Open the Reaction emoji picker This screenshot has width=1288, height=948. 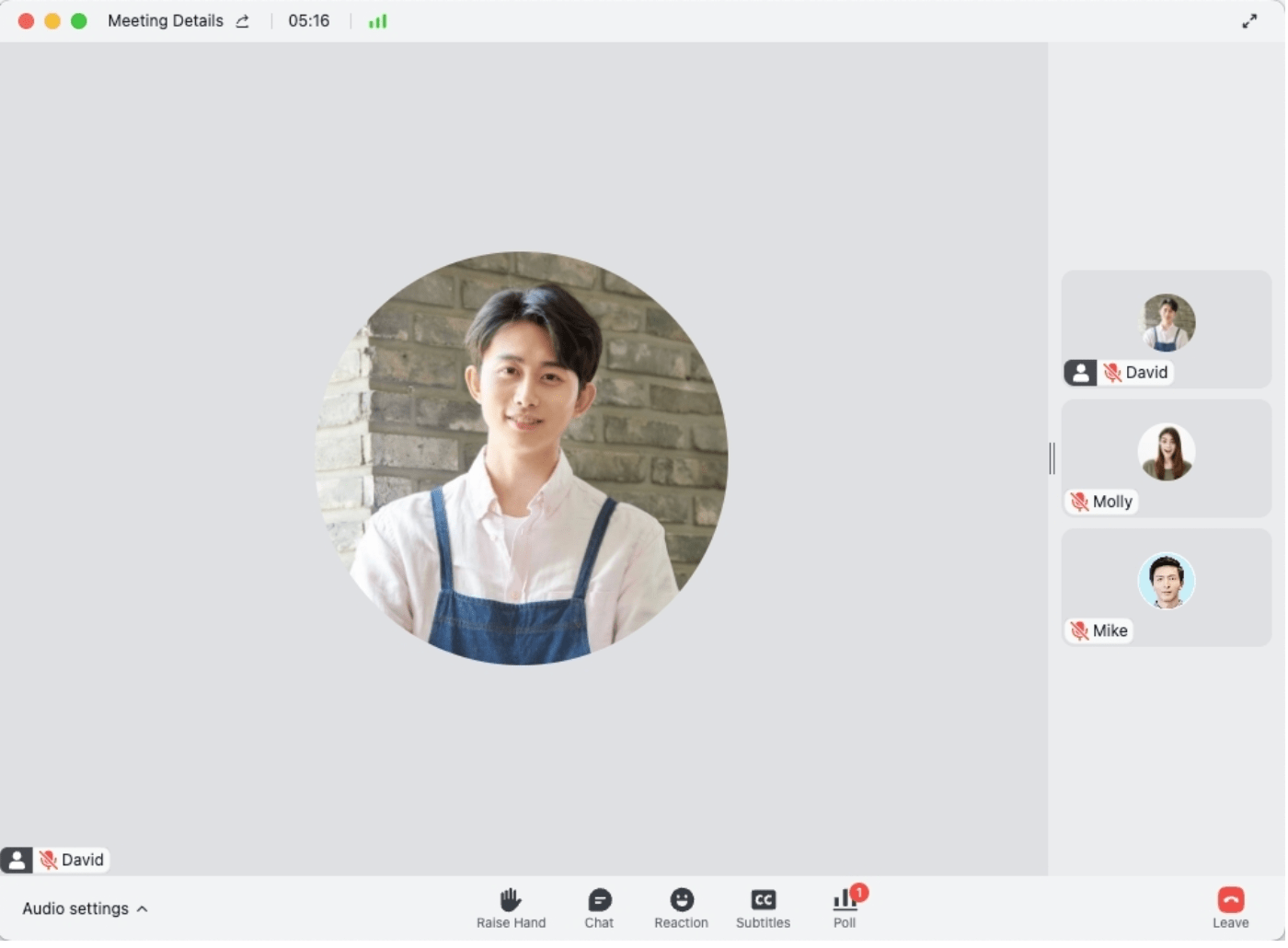(x=682, y=901)
